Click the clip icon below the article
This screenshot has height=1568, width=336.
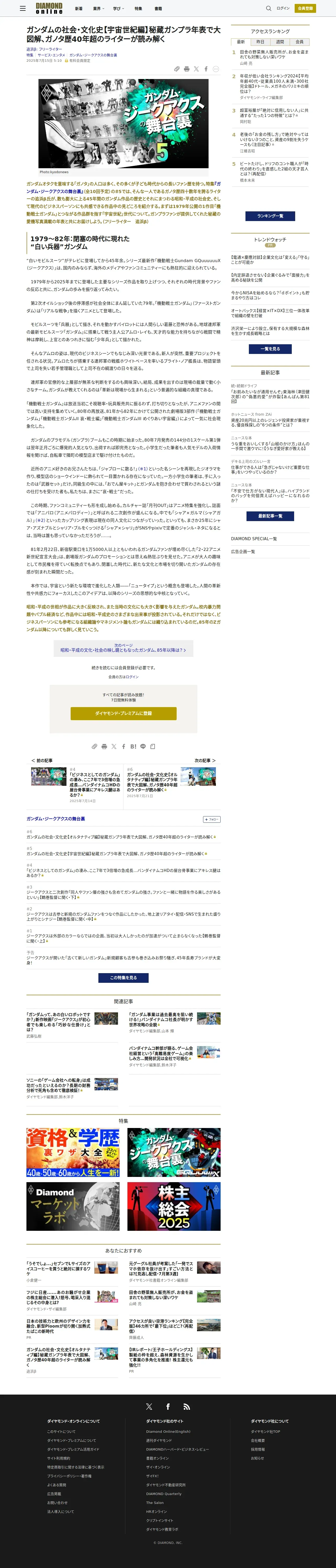pos(94,746)
